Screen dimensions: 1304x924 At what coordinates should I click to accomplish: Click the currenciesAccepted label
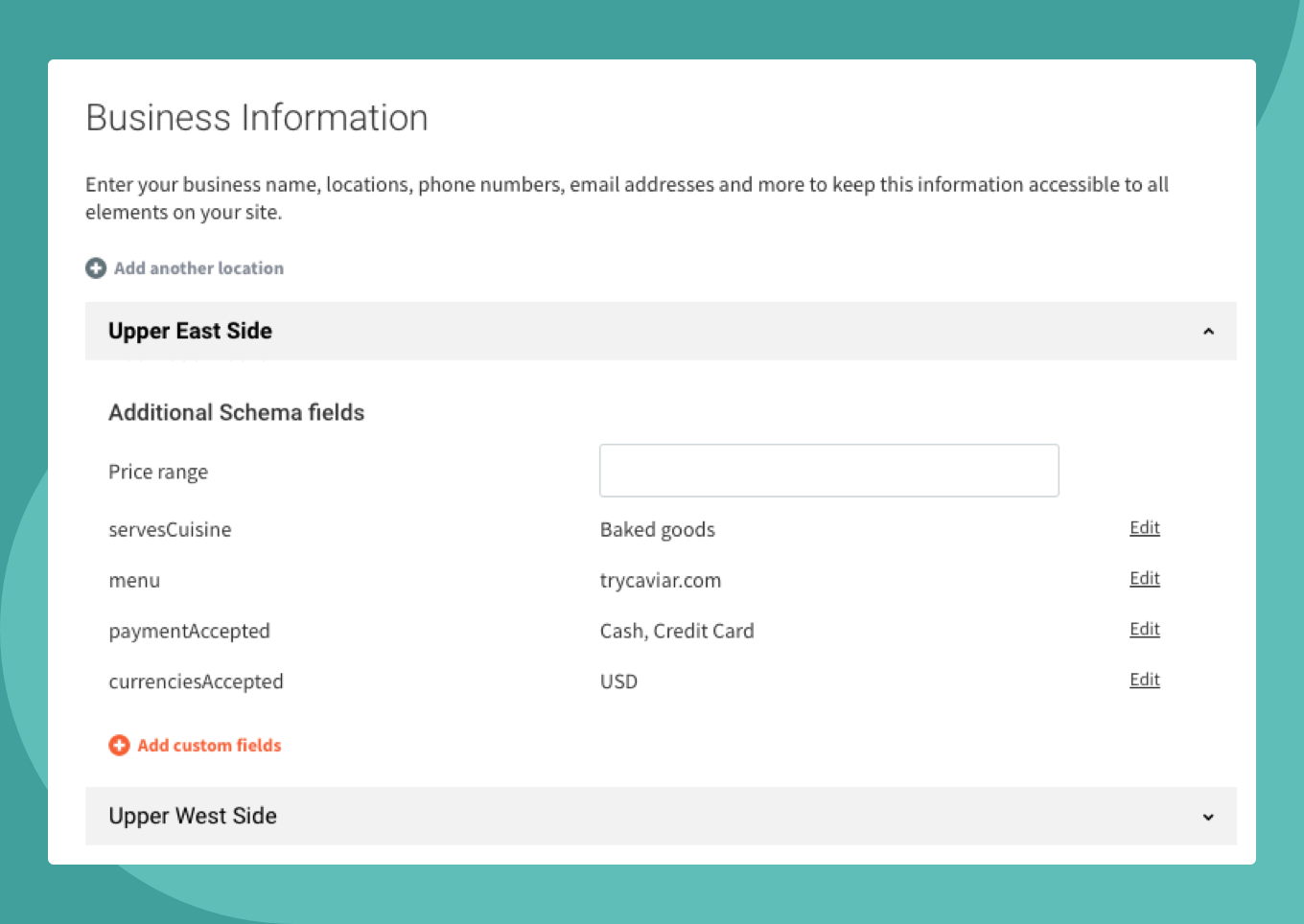196,682
